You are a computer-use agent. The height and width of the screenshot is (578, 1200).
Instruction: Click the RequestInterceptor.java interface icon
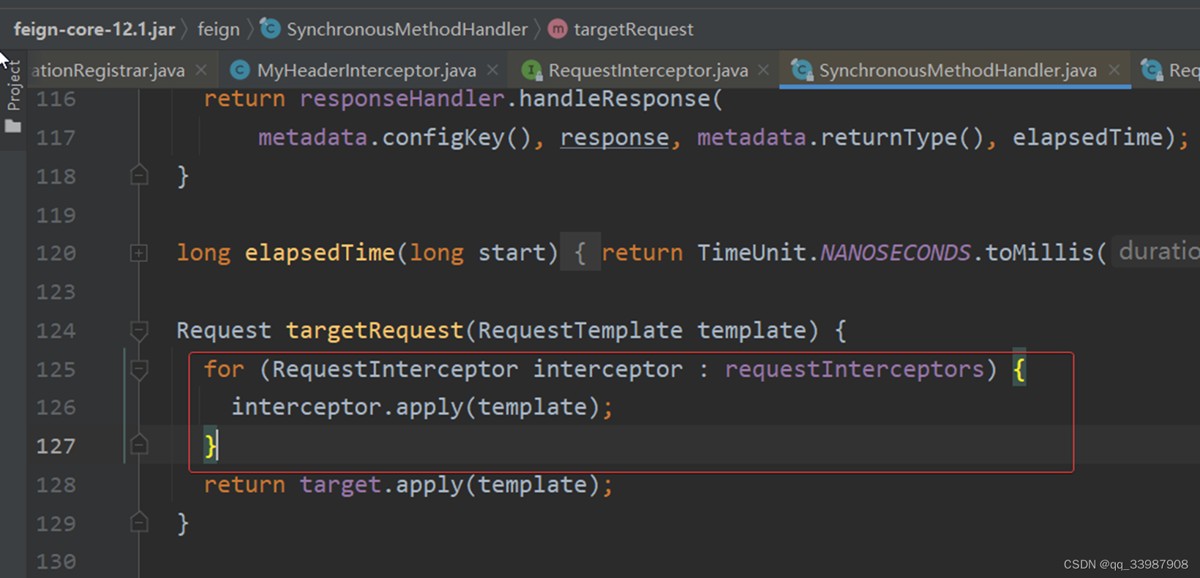[531, 70]
